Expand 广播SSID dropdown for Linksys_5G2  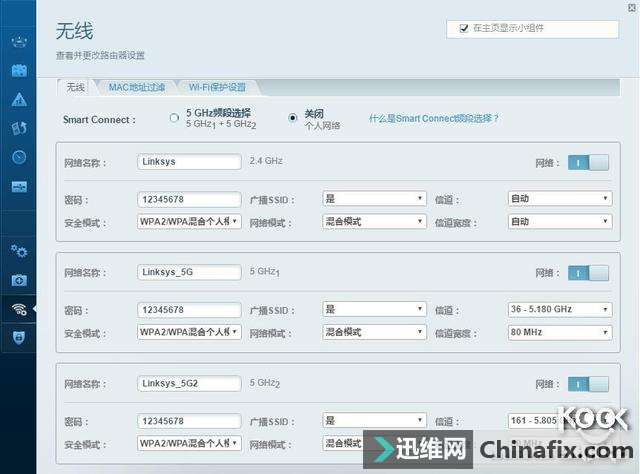click(x=374, y=421)
